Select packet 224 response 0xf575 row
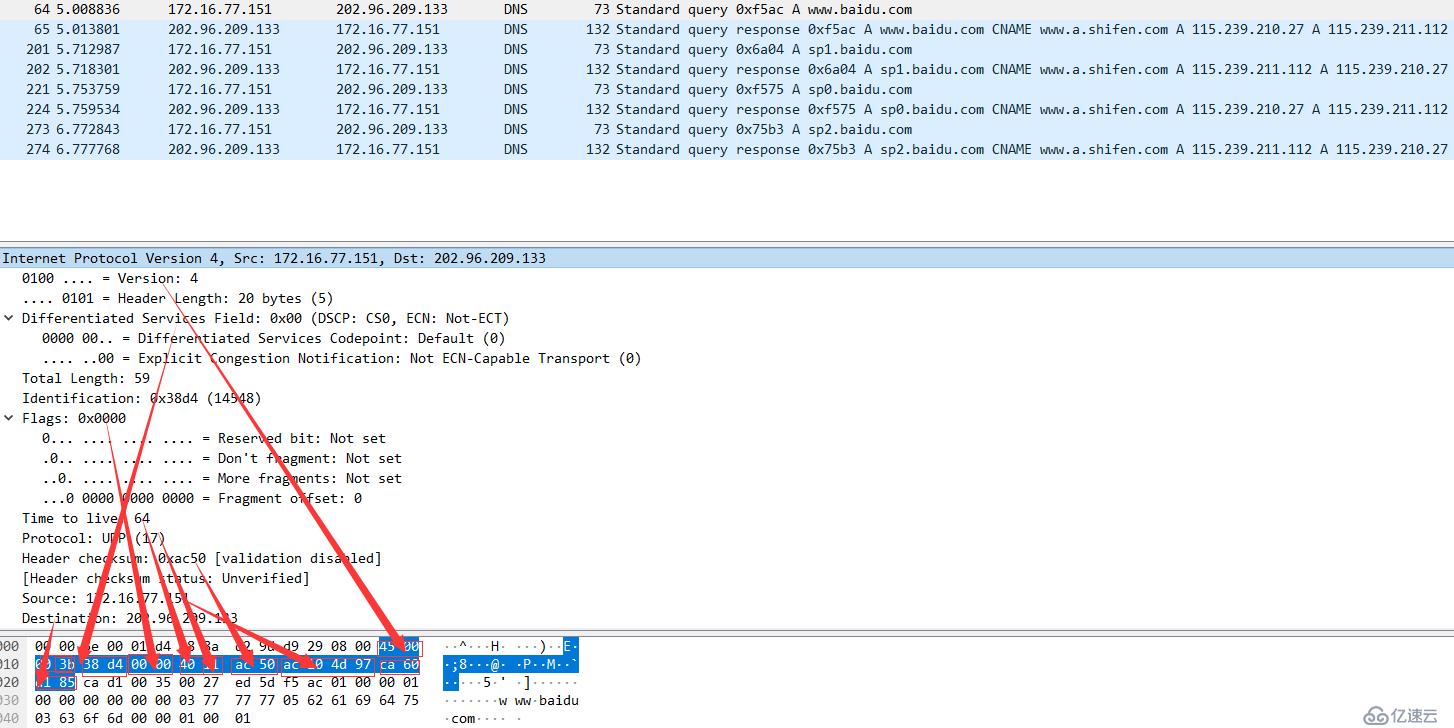 point(727,109)
